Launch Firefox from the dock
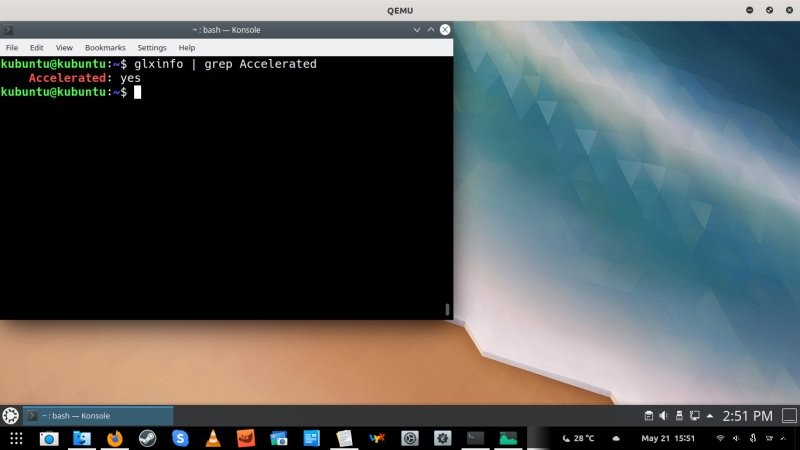The width and height of the screenshot is (800, 450). click(x=115, y=438)
